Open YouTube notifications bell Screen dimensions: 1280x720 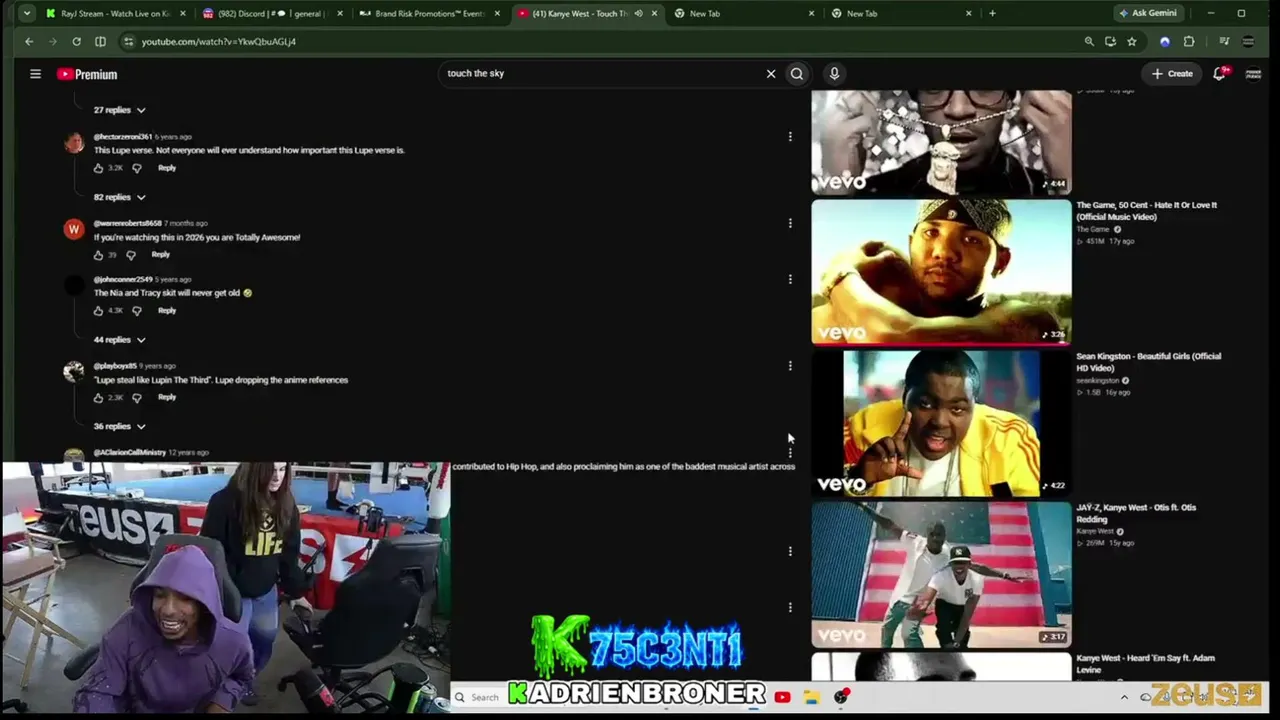click(x=1220, y=74)
